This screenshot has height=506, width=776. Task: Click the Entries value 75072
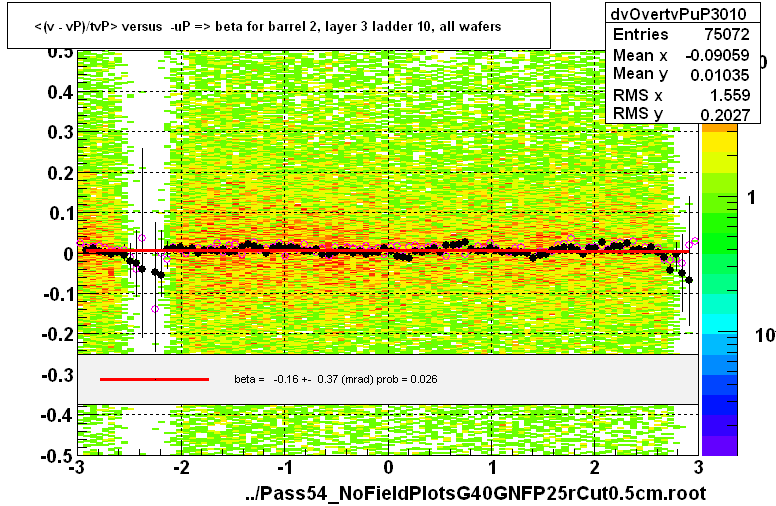[x=727, y=34]
